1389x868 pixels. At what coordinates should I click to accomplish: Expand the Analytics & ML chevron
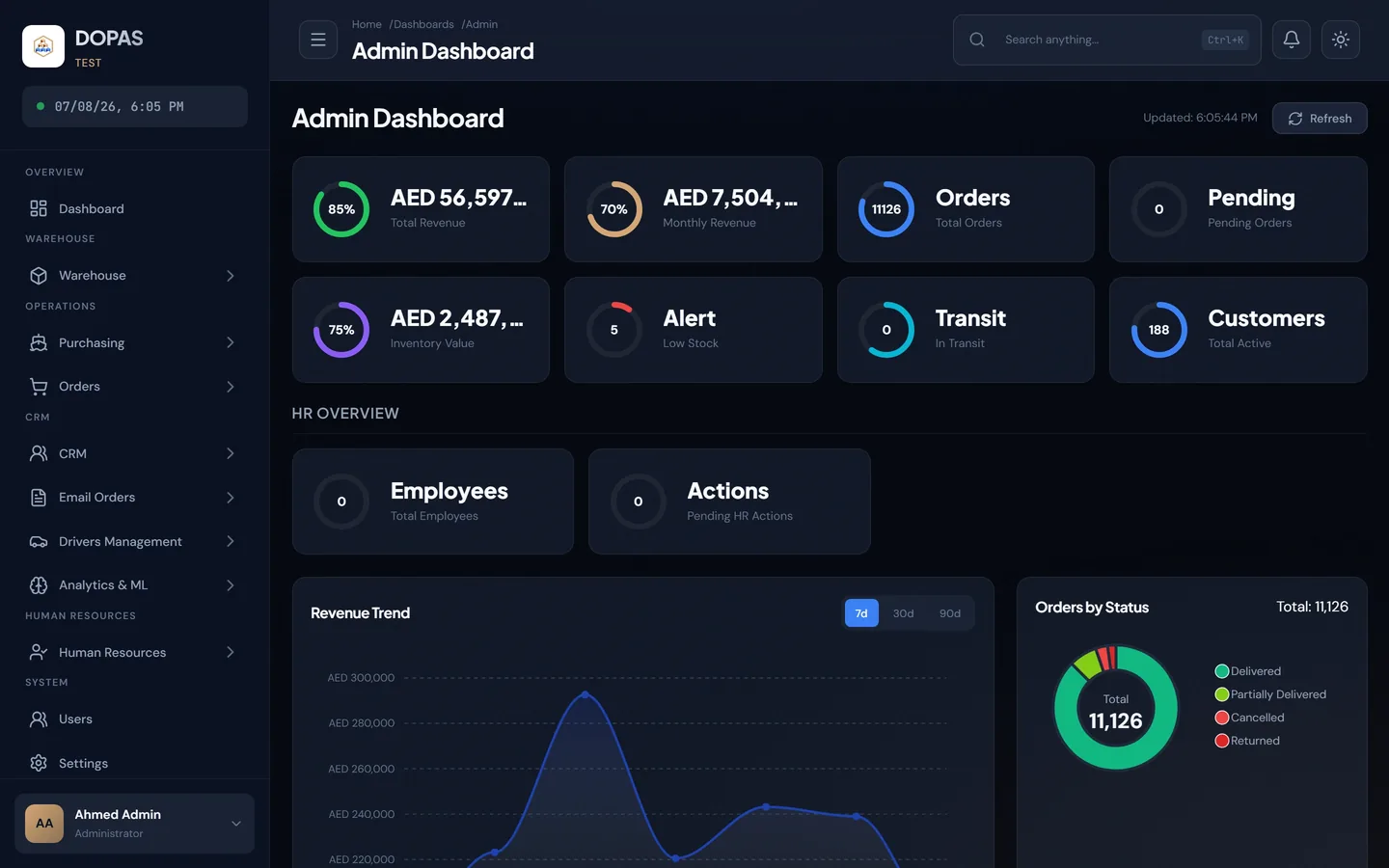coord(231,585)
